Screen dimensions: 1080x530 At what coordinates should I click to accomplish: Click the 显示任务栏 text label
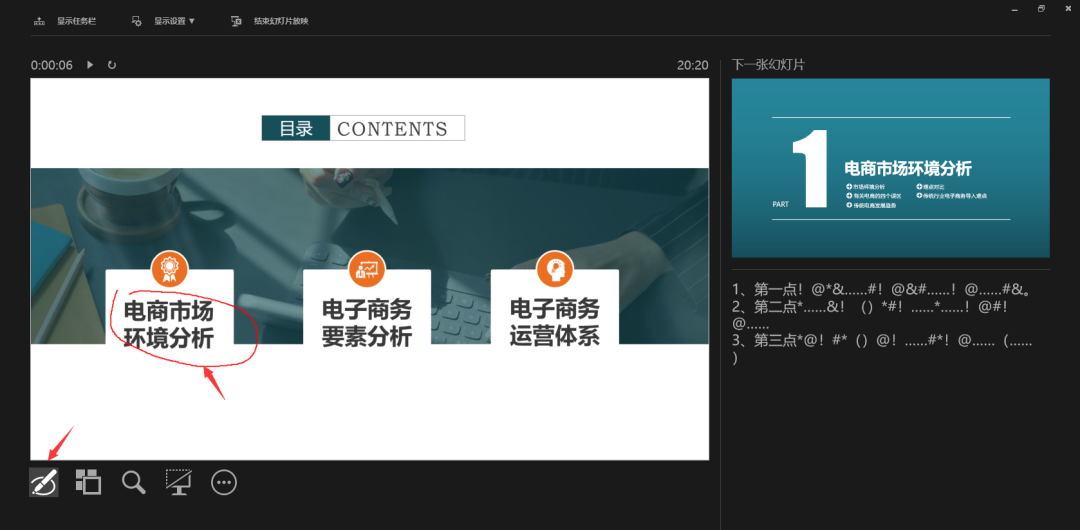tap(76, 21)
